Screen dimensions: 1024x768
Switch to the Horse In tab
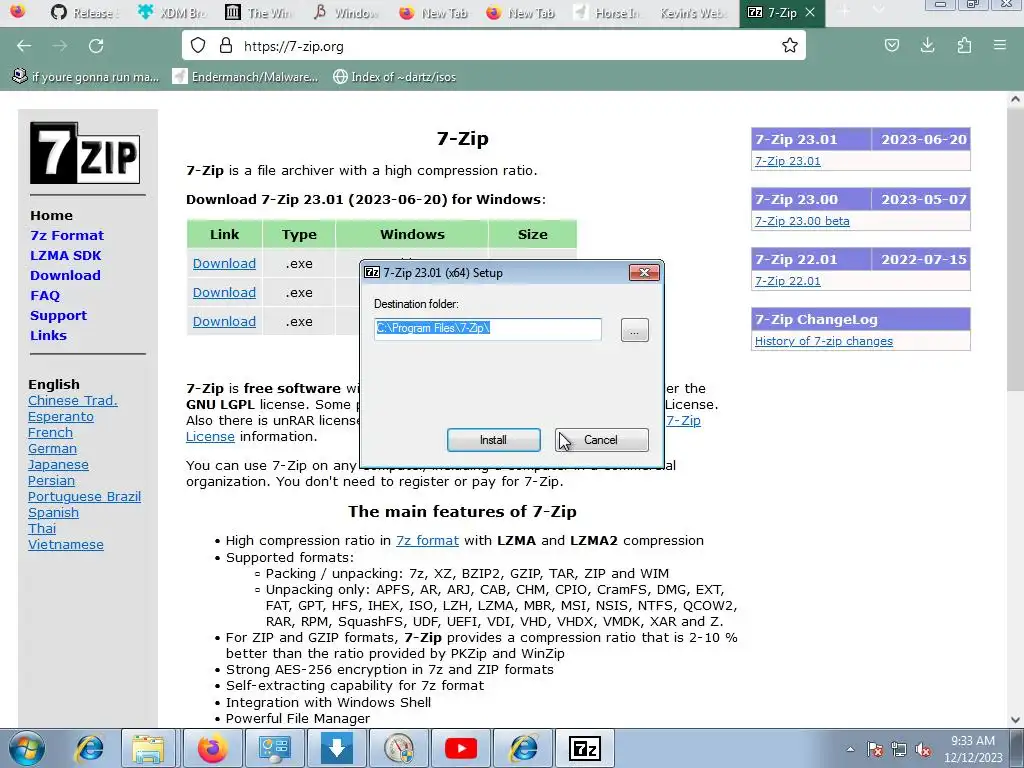click(x=607, y=12)
